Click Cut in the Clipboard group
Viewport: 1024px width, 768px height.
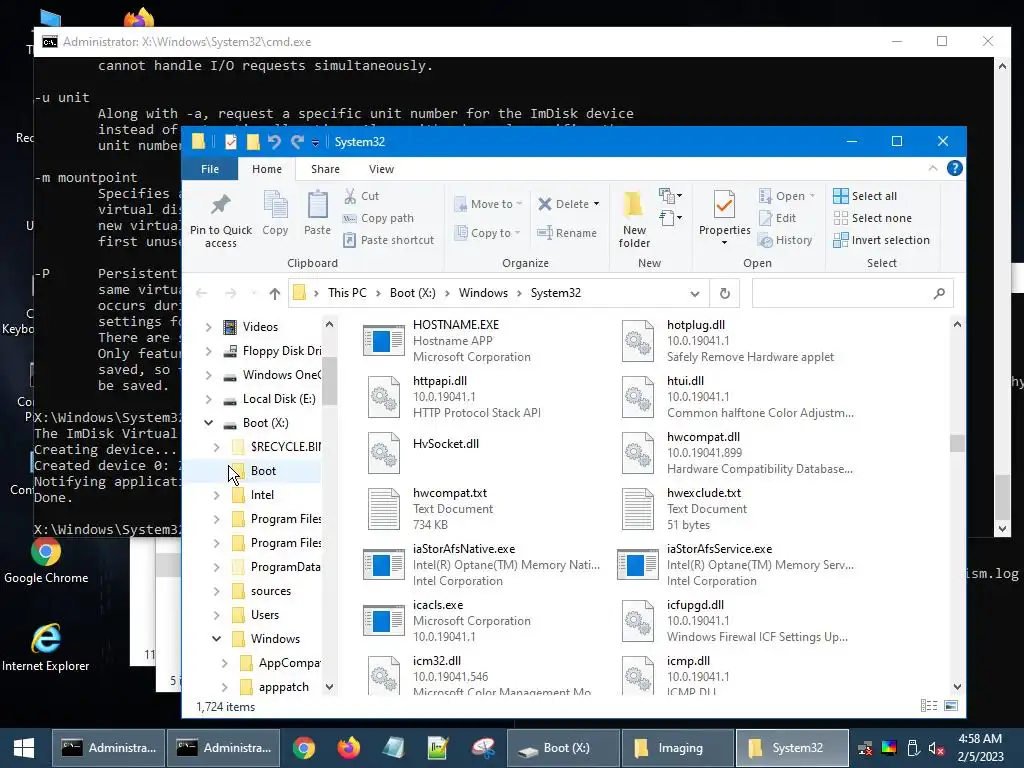(x=362, y=196)
